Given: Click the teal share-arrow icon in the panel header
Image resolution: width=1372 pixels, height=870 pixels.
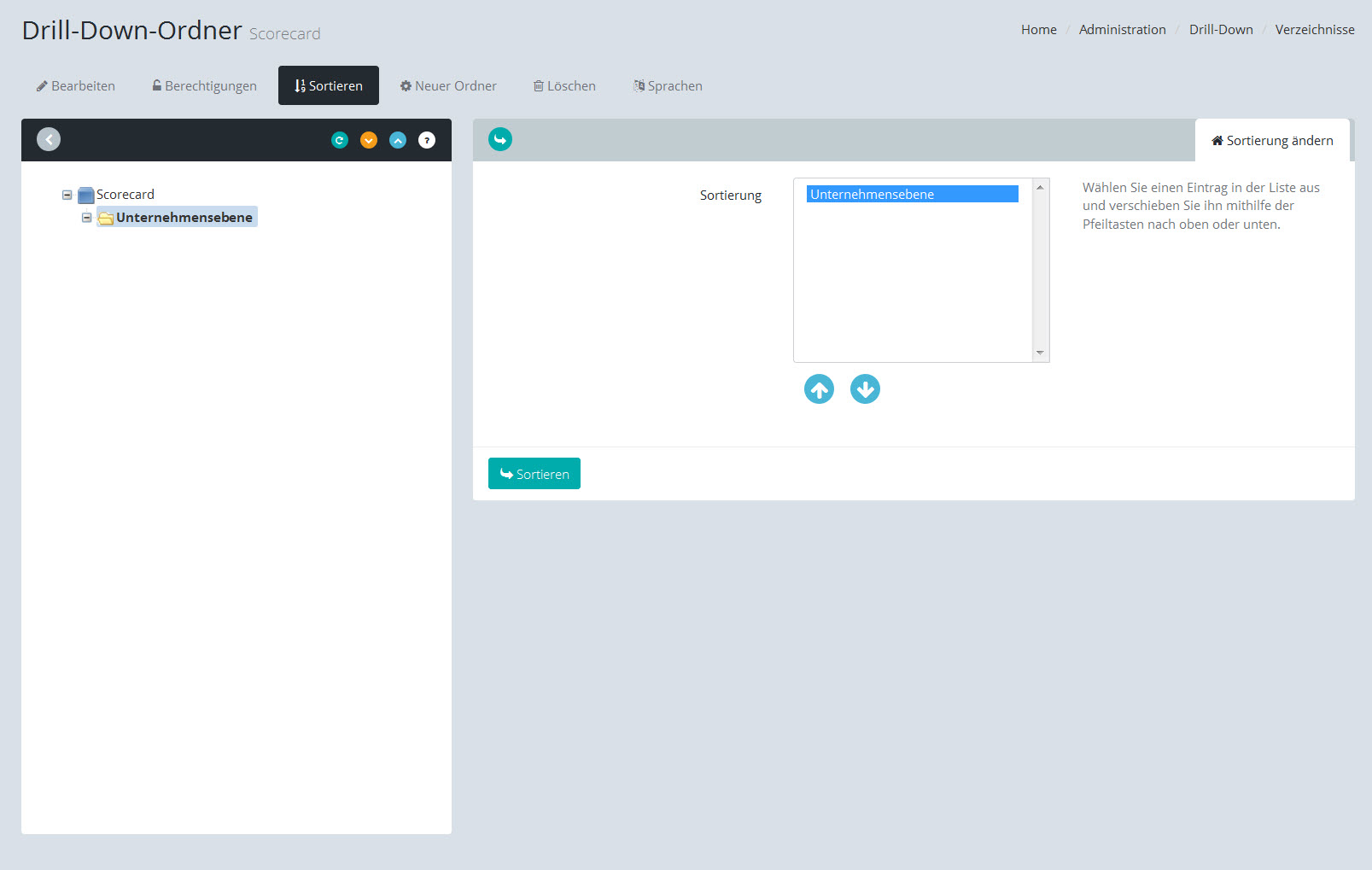Looking at the screenshot, I should [500, 139].
